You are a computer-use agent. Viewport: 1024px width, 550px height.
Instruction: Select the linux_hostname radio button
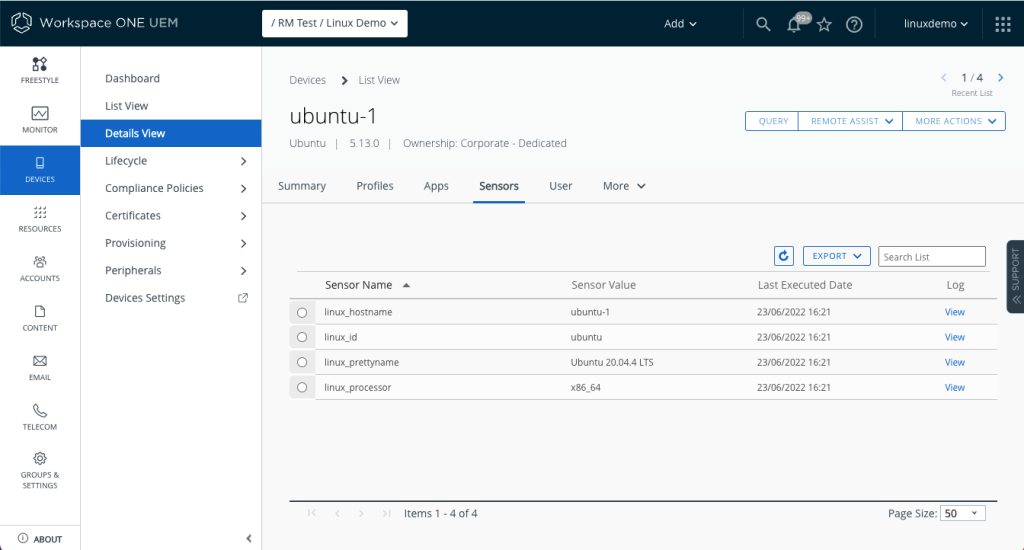pyautogui.click(x=302, y=312)
